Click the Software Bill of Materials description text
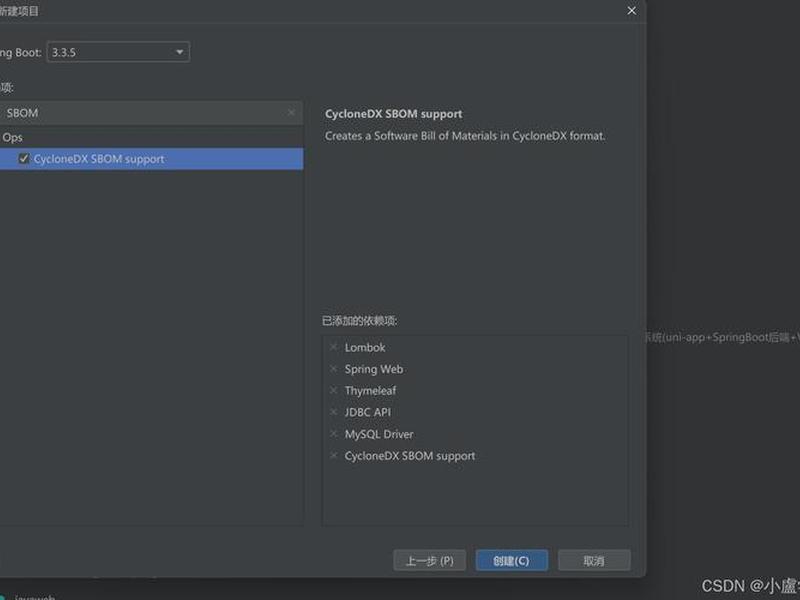Viewport: 800px width, 600px height. [465, 136]
